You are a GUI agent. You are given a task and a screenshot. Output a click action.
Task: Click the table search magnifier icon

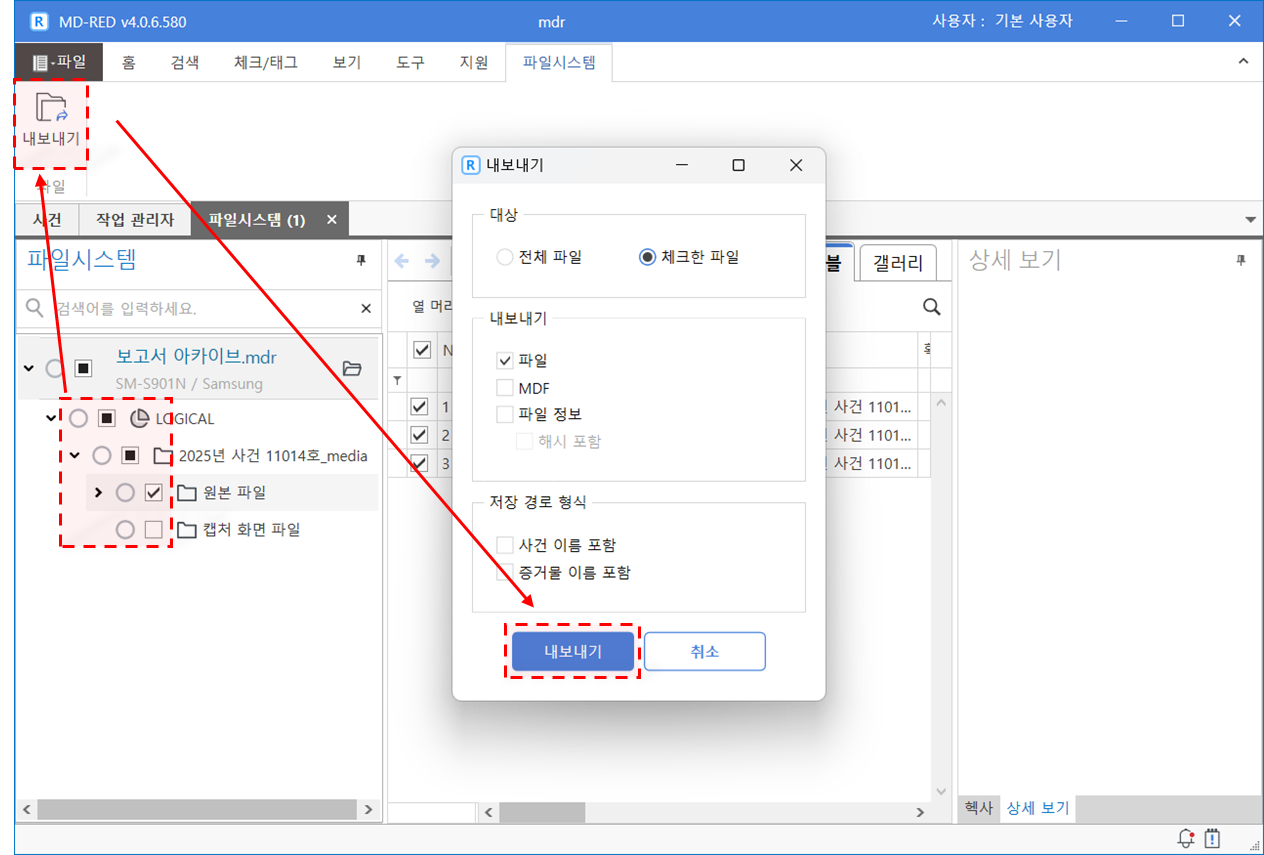click(x=931, y=307)
